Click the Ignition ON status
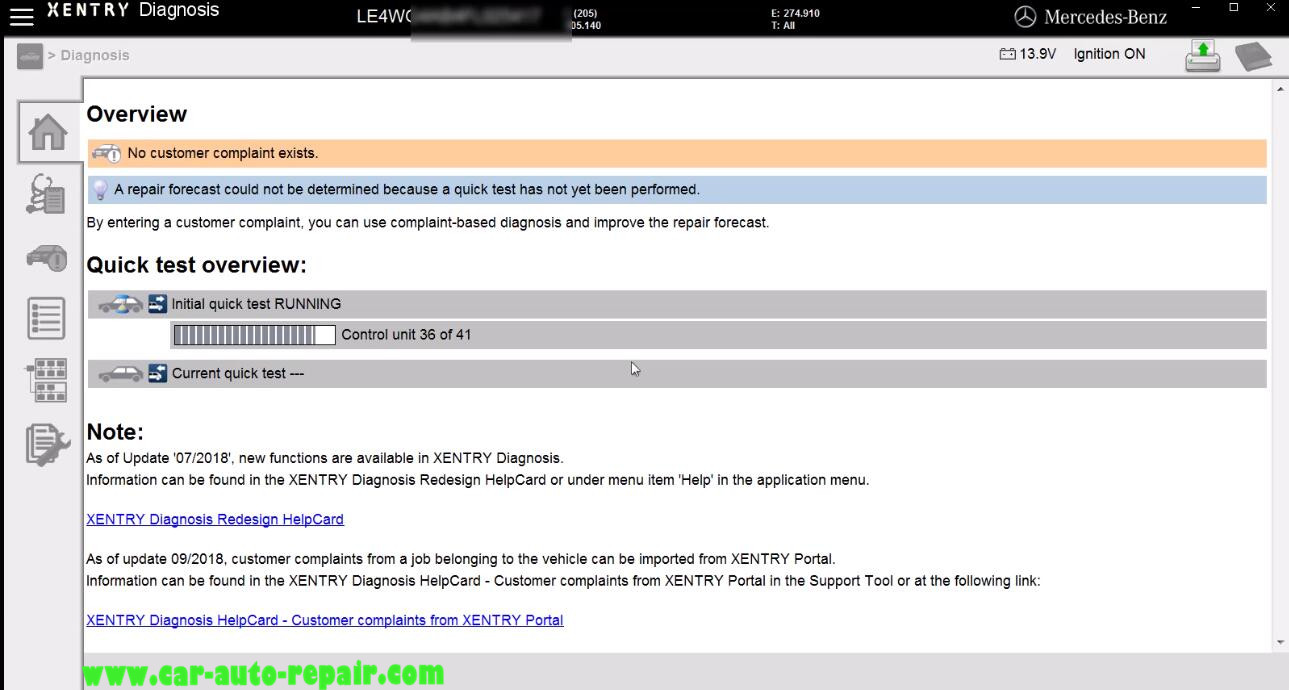 click(1109, 54)
